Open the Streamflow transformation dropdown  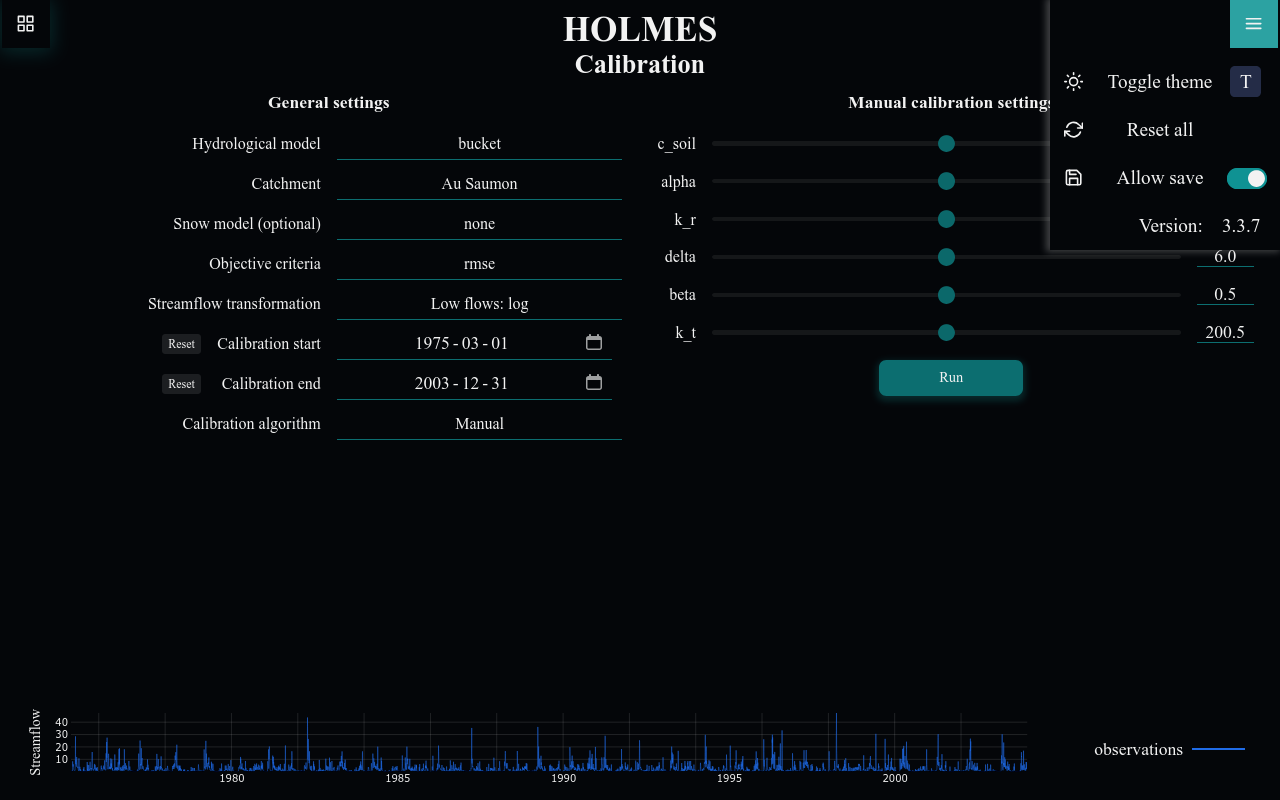(x=479, y=303)
